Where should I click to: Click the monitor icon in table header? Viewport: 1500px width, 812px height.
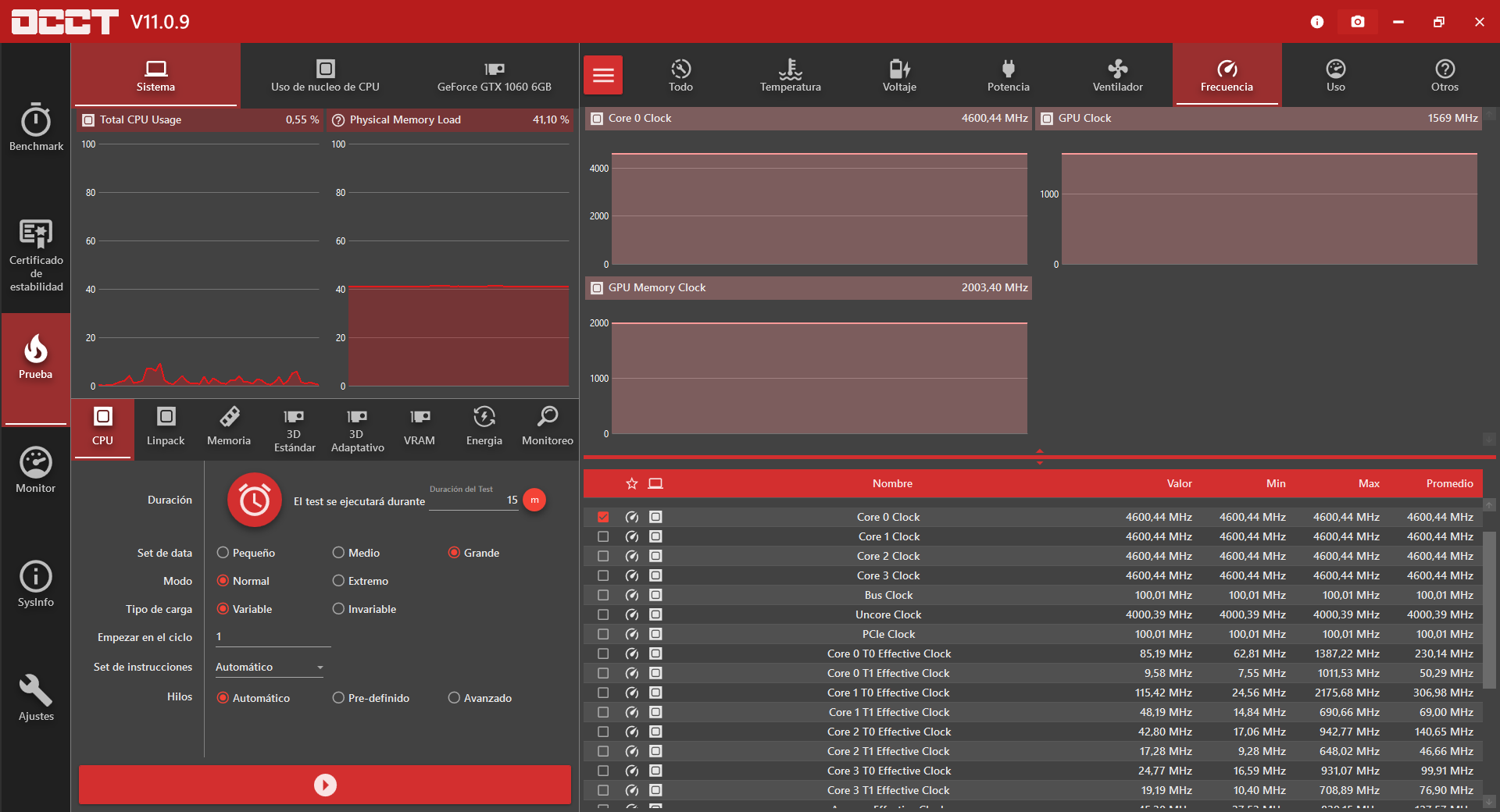(x=656, y=483)
